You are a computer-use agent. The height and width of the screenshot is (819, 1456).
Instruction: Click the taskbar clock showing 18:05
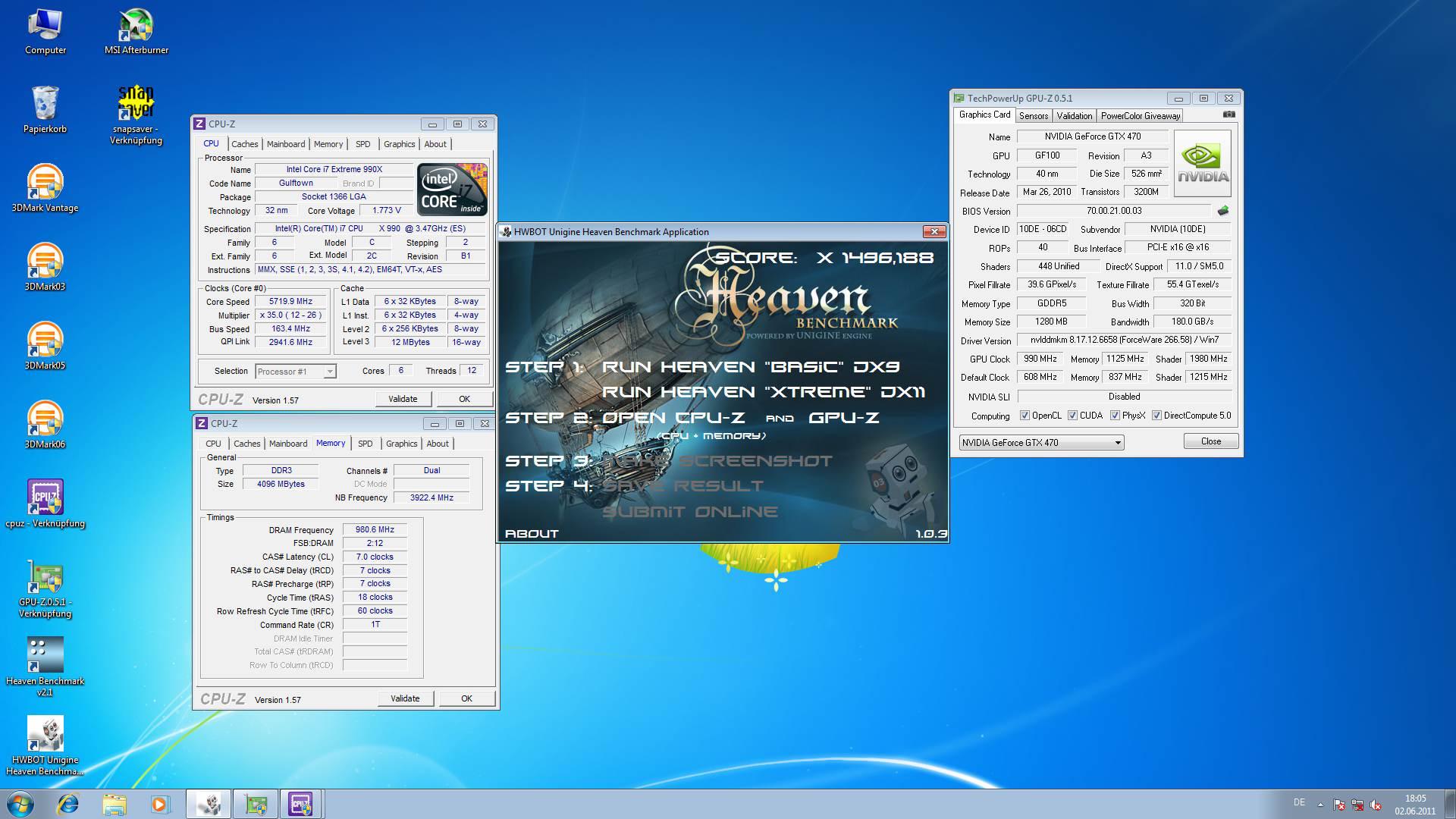(1414, 805)
